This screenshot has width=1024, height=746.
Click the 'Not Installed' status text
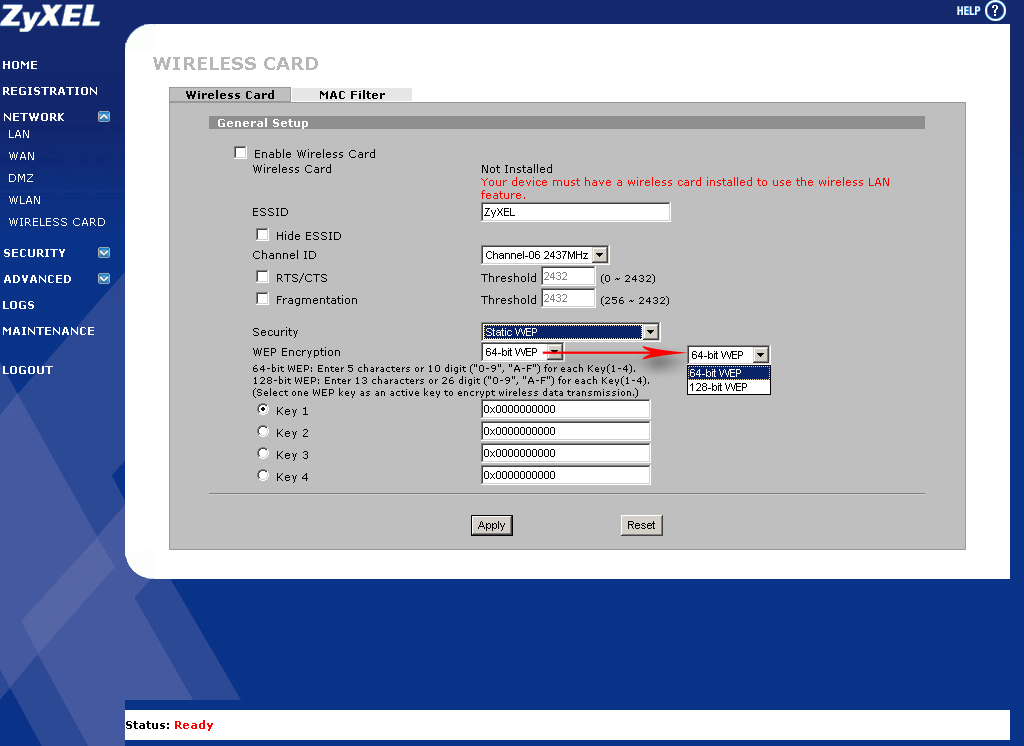point(517,169)
